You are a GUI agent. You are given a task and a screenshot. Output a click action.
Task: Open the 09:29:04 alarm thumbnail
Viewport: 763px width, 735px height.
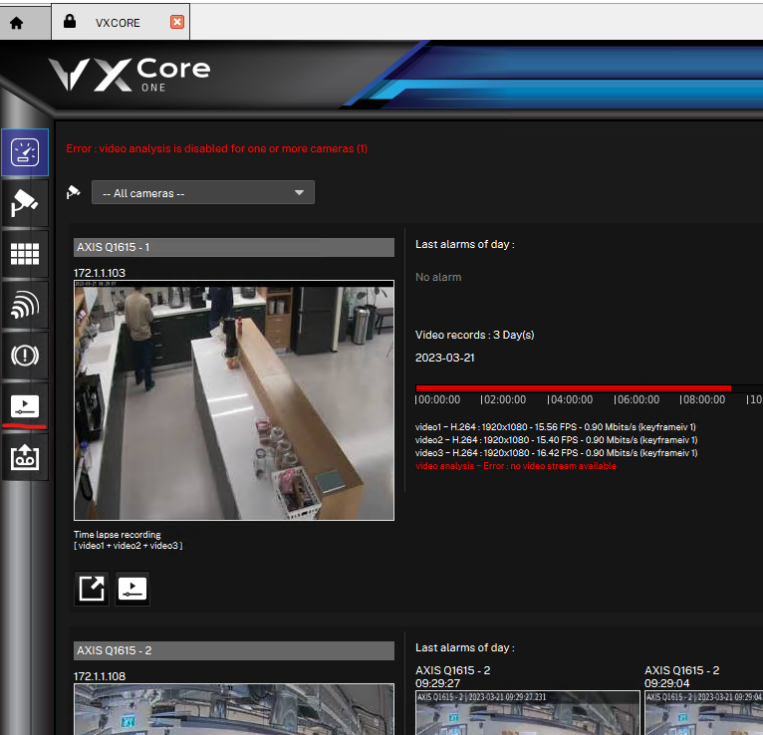[704, 713]
